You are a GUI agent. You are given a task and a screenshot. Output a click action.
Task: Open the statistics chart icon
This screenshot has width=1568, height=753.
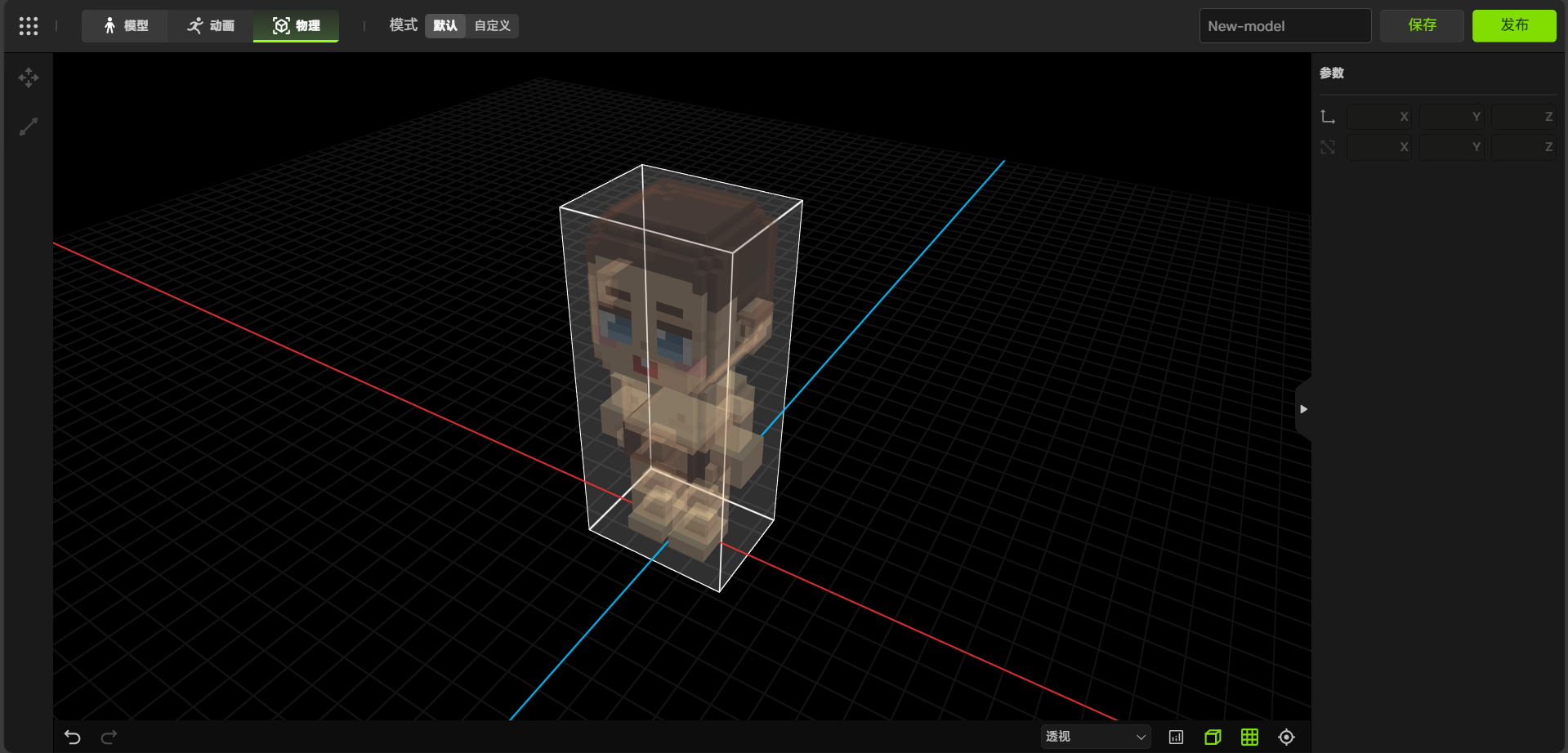point(1176,737)
